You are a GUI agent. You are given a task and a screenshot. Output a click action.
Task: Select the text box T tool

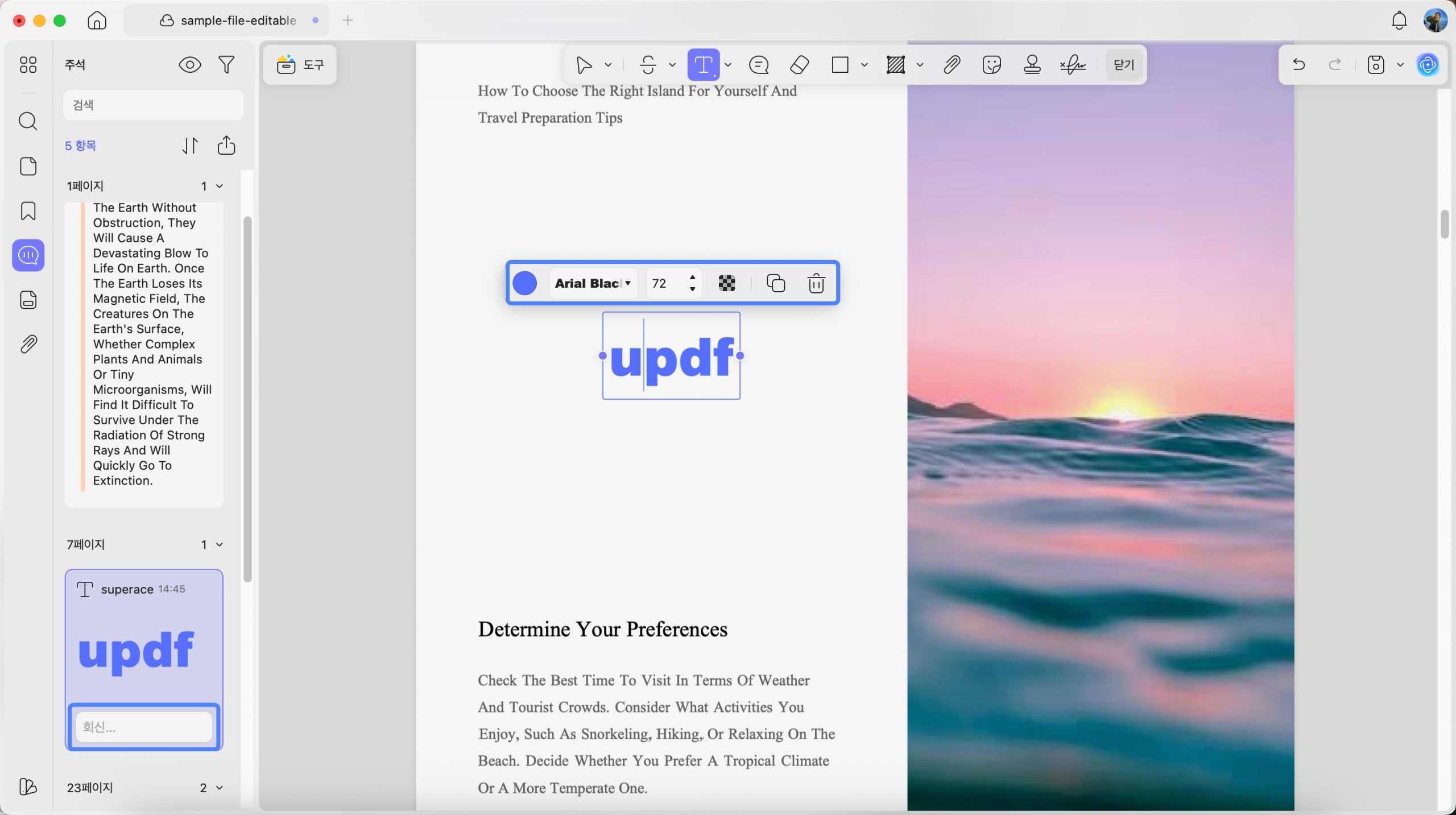tap(704, 65)
